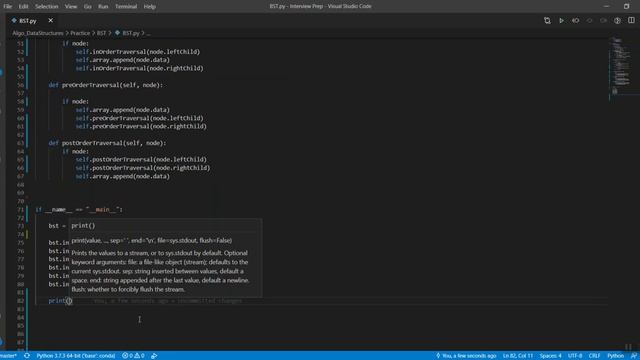Click 'self.inOrderTraversal(node.rightChild)' on line 54
The width and height of the screenshot is (640, 360).
coord(139,68)
